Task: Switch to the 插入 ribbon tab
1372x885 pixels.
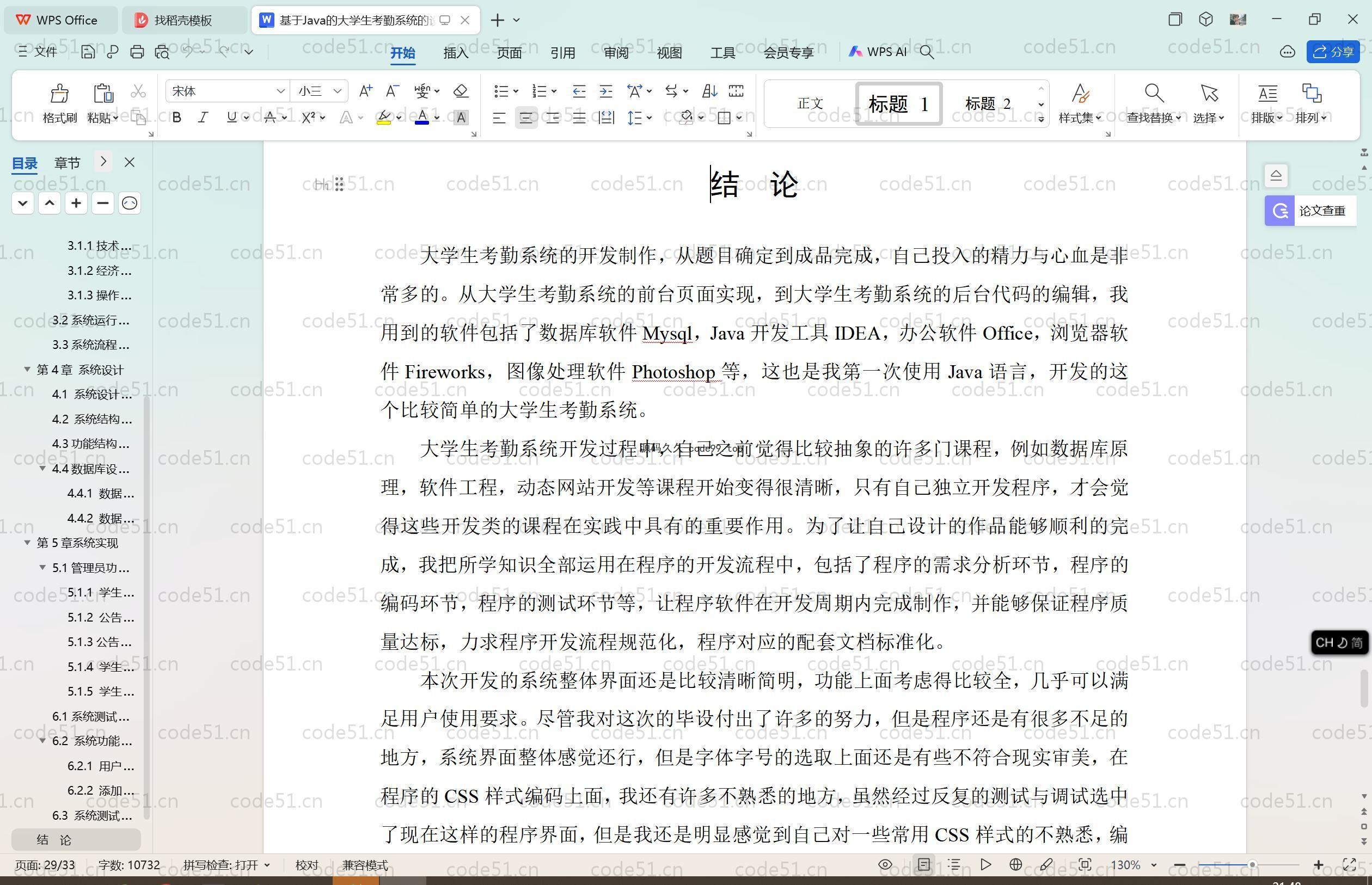Action: click(456, 52)
